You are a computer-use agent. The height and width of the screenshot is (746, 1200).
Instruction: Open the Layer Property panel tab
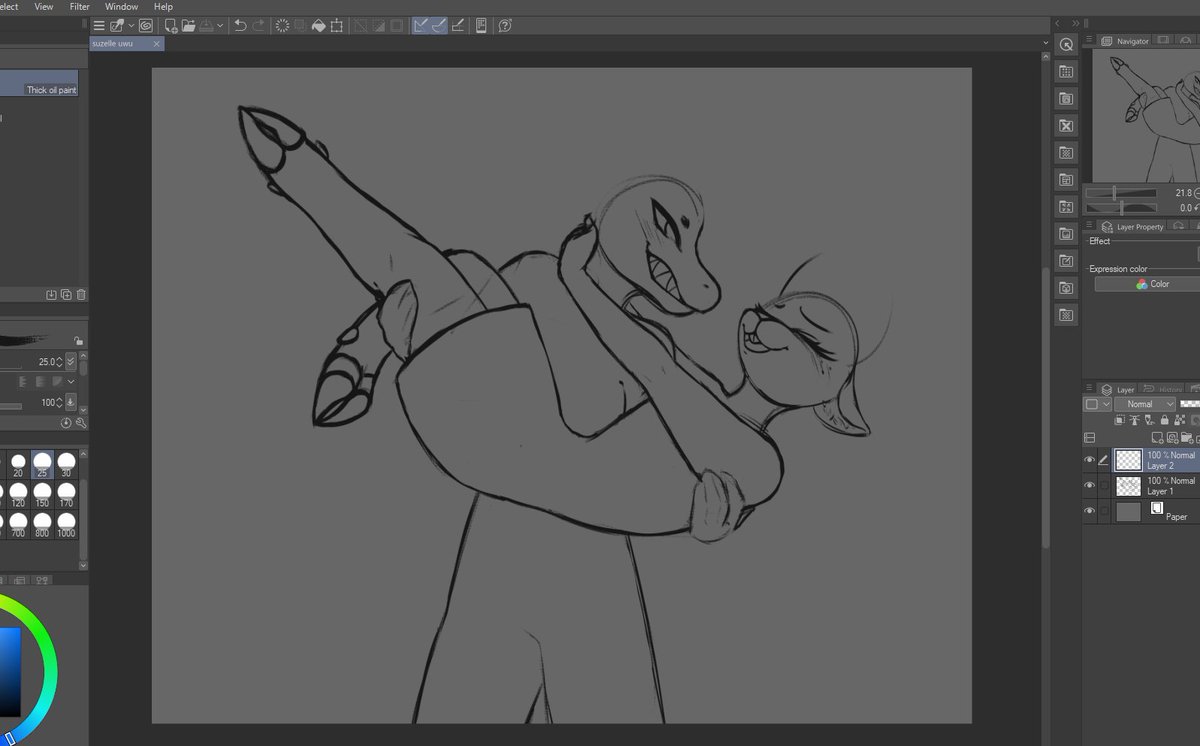coord(1134,227)
